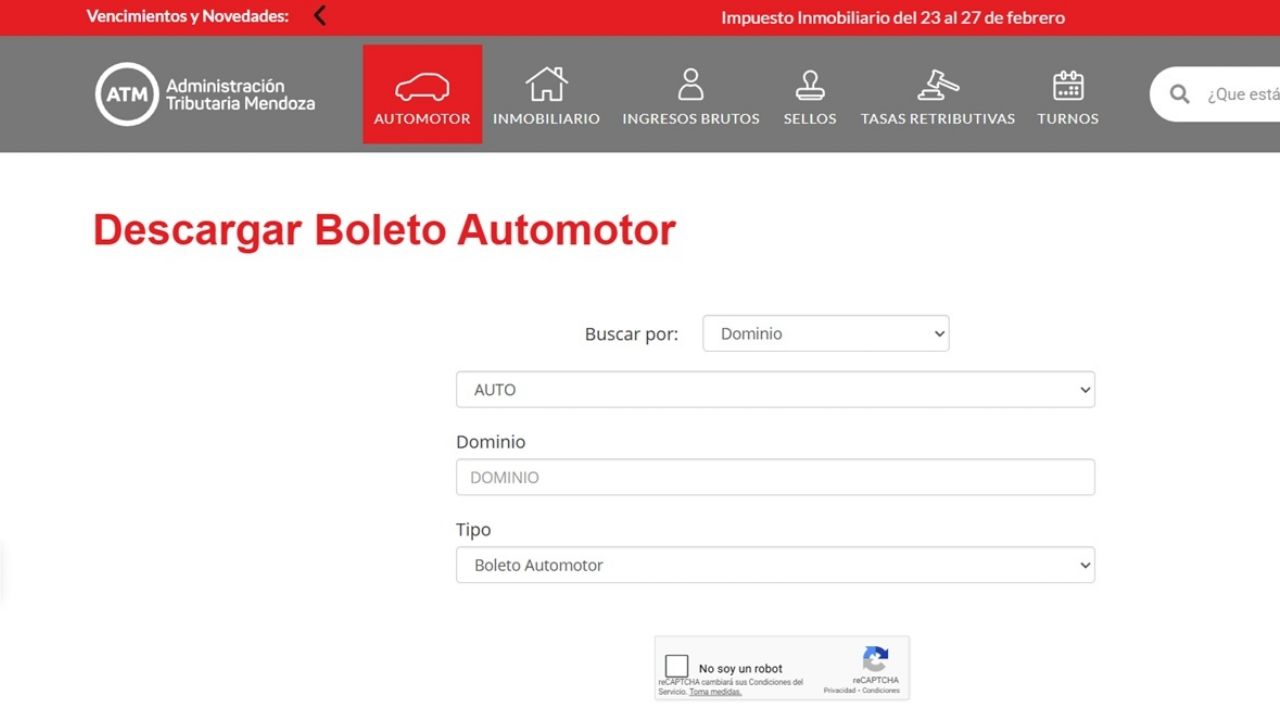
Task: Click the reCAPTCHA logo
Action: point(875,659)
